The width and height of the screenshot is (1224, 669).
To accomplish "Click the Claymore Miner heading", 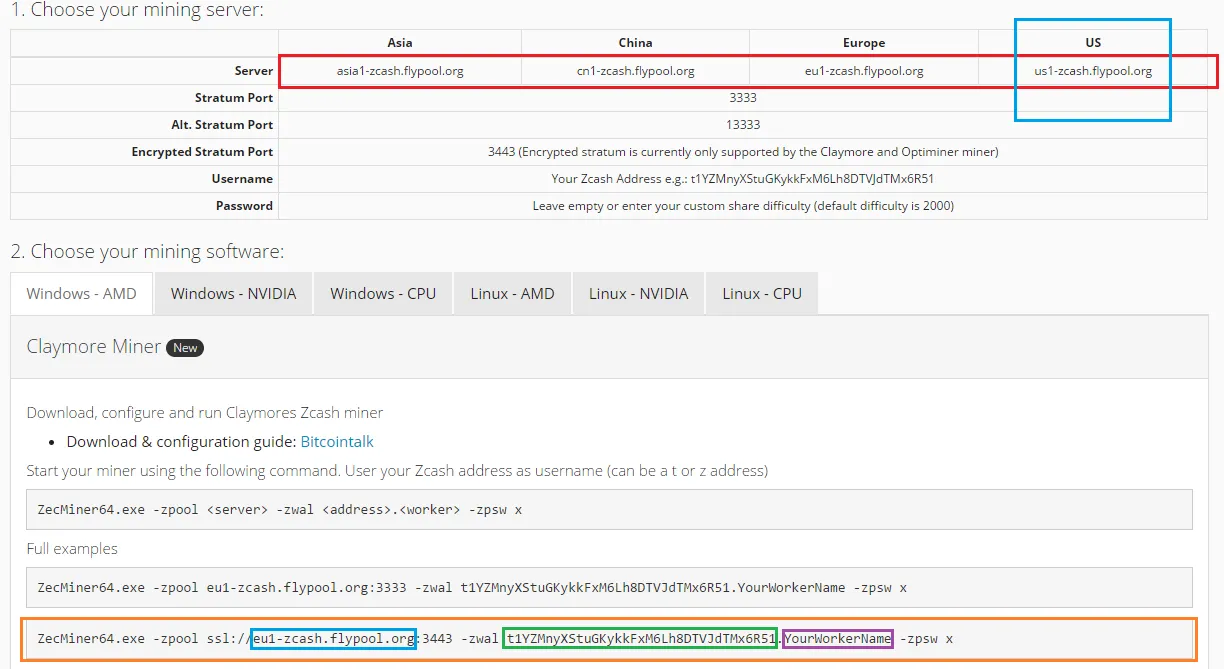I will coord(93,347).
